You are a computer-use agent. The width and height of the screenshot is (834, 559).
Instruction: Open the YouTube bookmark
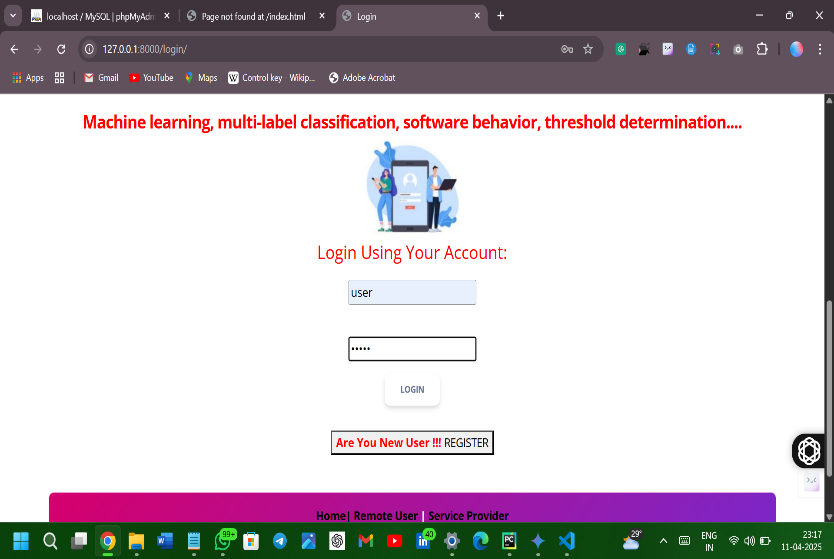[151, 78]
